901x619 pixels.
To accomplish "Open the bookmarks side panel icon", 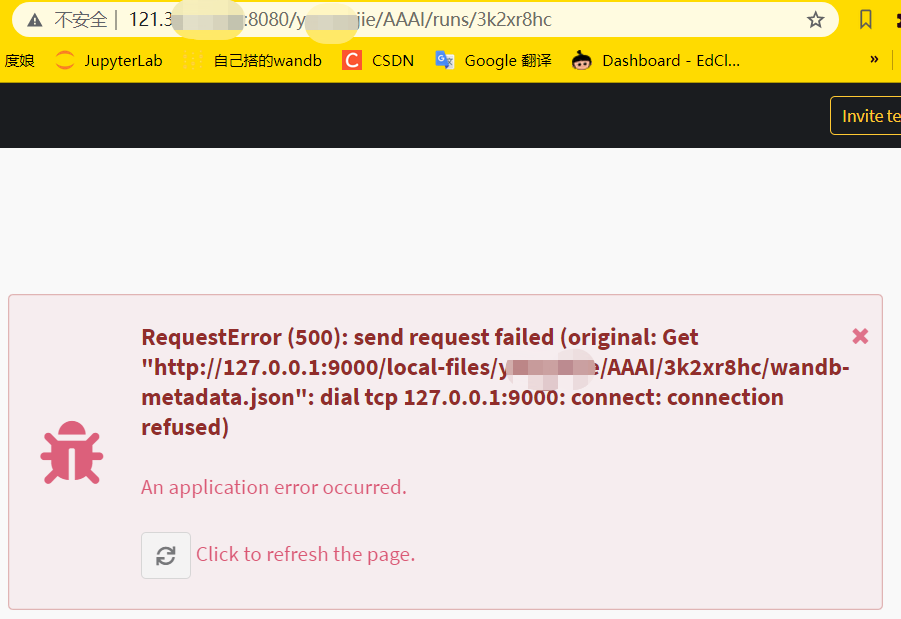I will (865, 19).
